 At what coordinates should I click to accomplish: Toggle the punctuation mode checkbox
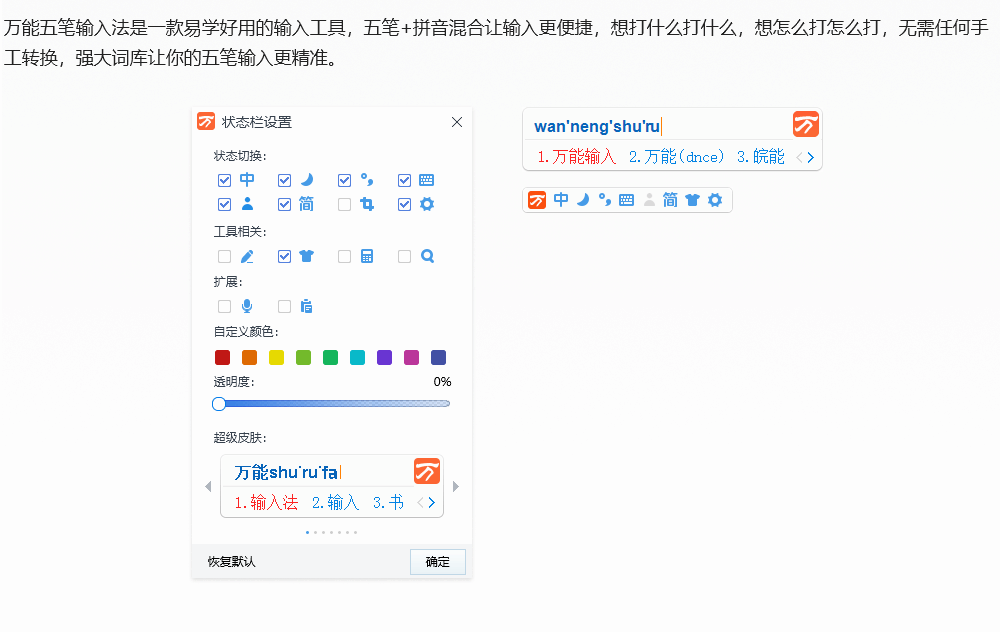[x=344, y=180]
